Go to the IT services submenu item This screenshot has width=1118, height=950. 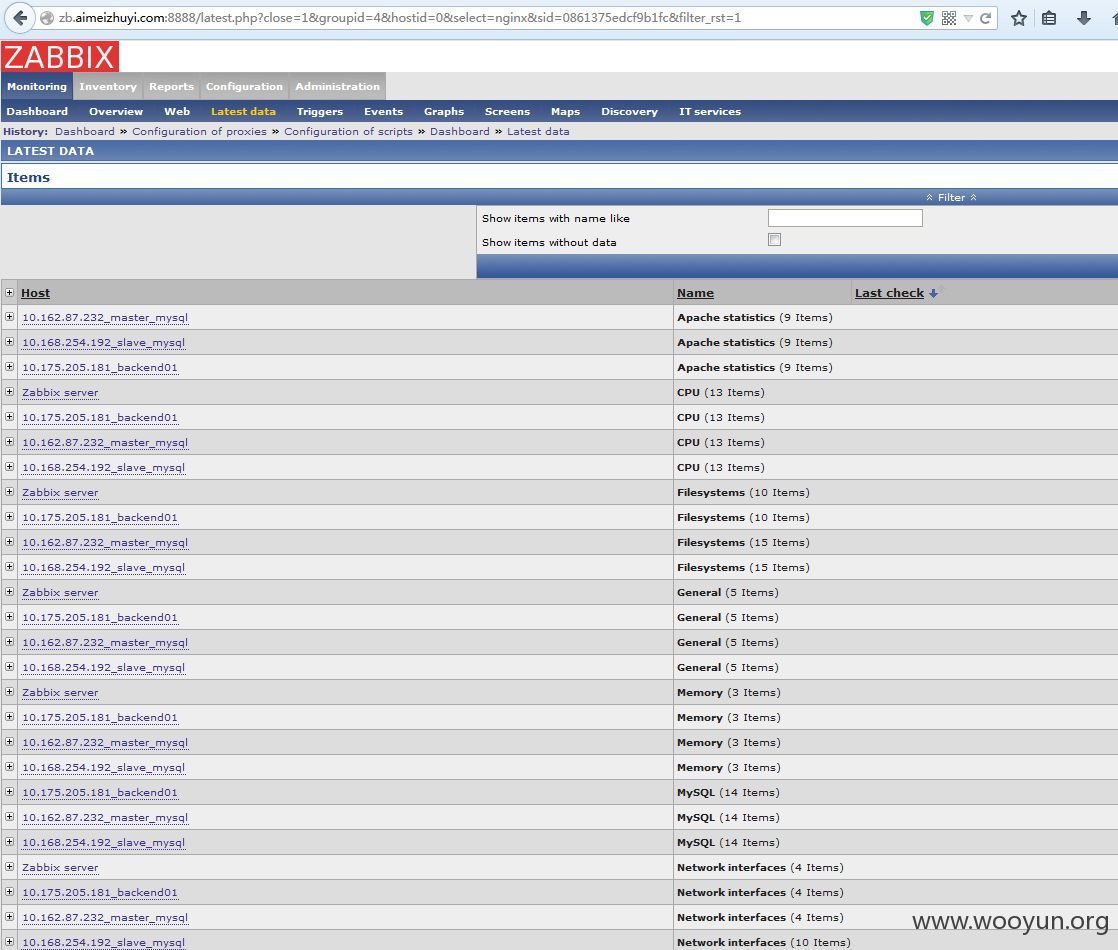tap(709, 111)
